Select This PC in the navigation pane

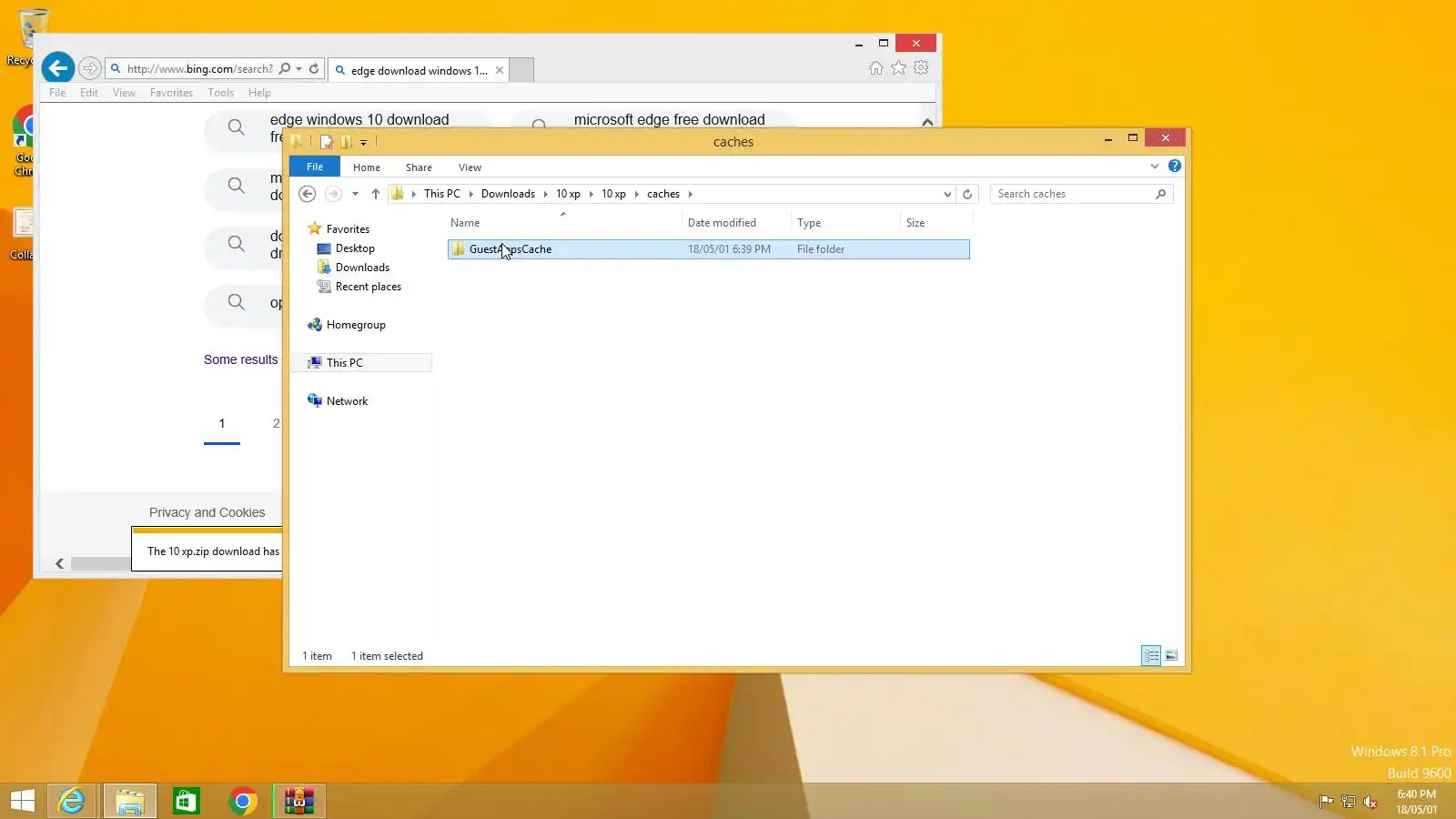pos(344,363)
